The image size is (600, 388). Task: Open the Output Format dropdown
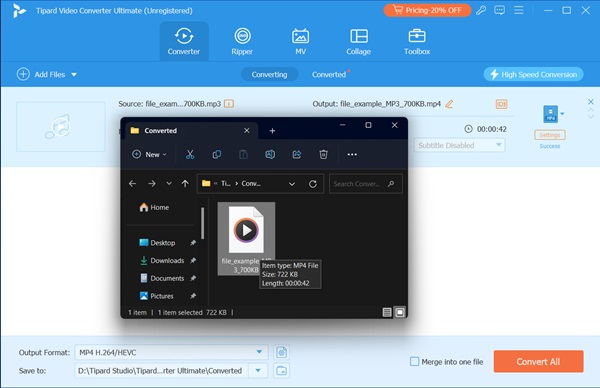171,352
